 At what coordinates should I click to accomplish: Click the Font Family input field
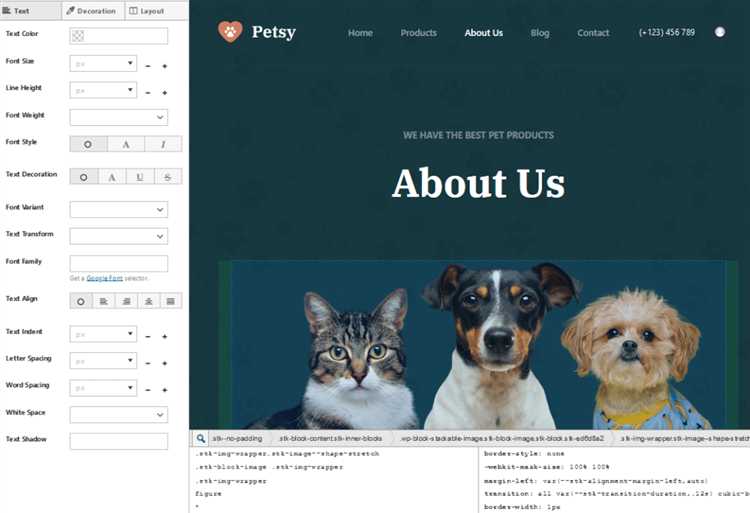pyautogui.click(x=119, y=263)
